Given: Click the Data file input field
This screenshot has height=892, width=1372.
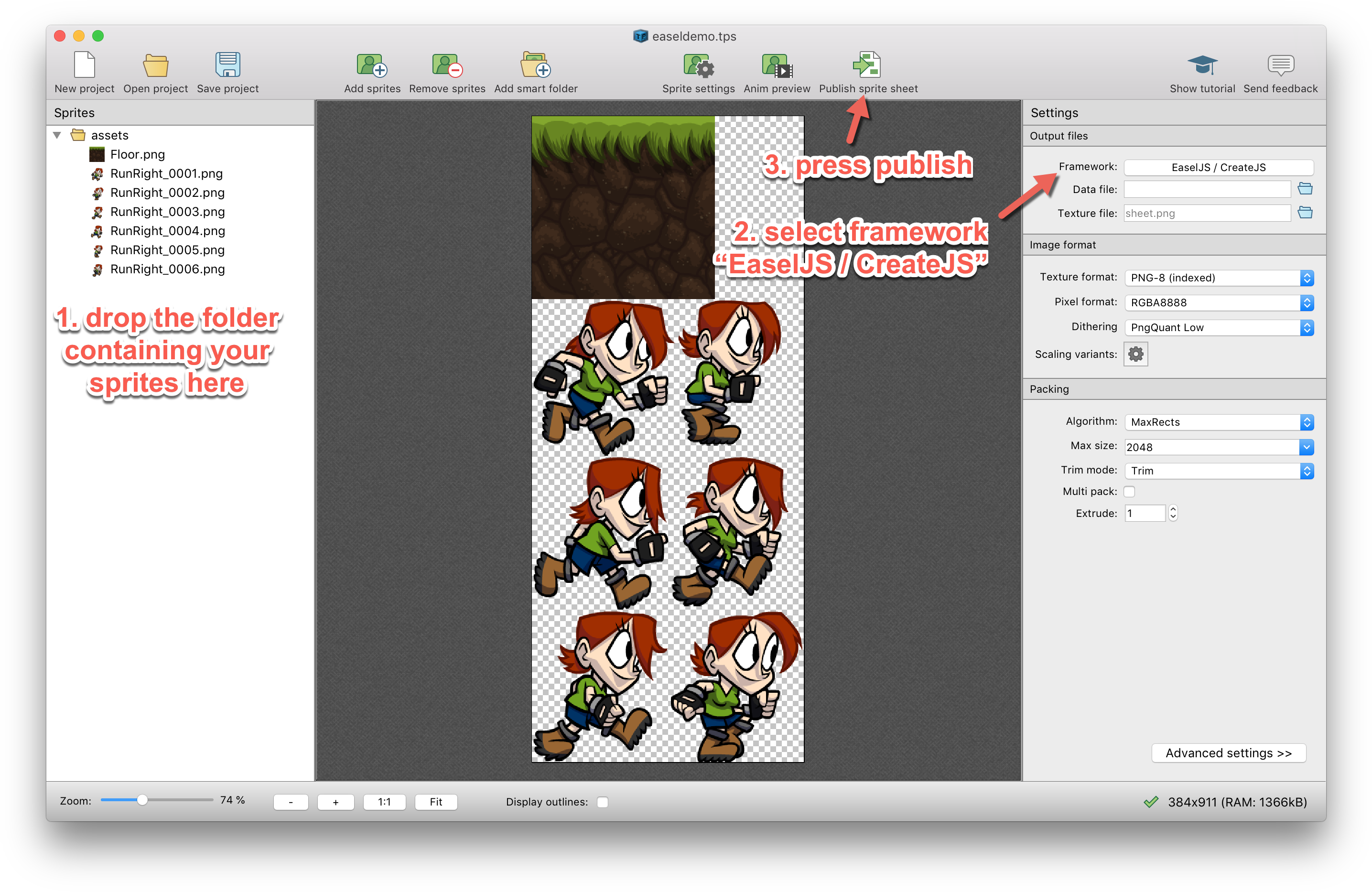Looking at the screenshot, I should 1207,189.
